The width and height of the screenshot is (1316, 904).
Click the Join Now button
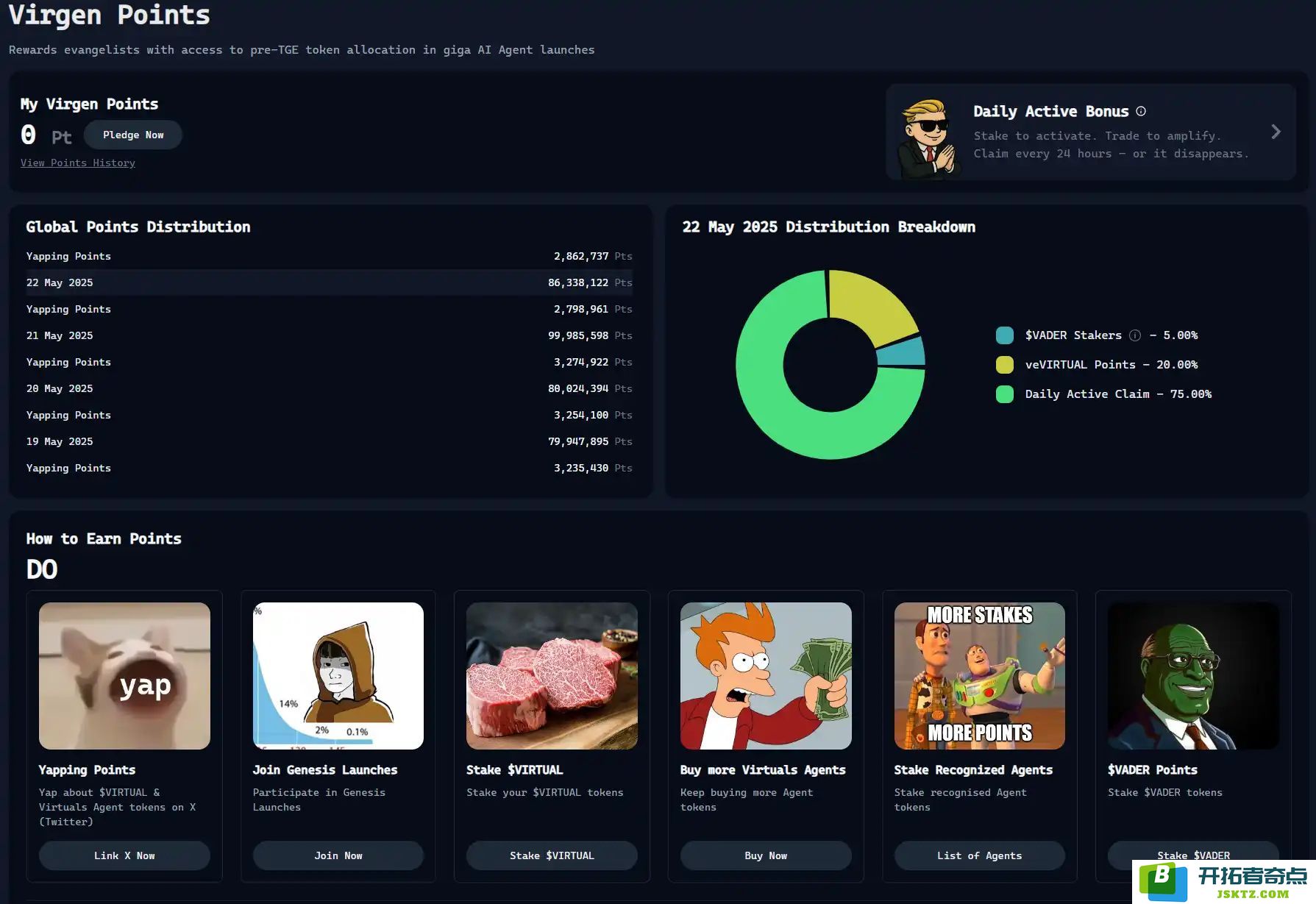[338, 855]
